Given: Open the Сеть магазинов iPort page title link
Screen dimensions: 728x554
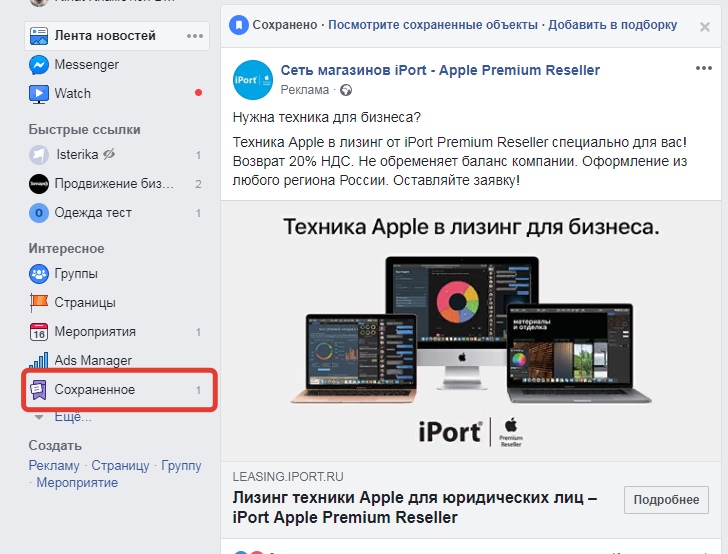Looking at the screenshot, I should [x=440, y=70].
